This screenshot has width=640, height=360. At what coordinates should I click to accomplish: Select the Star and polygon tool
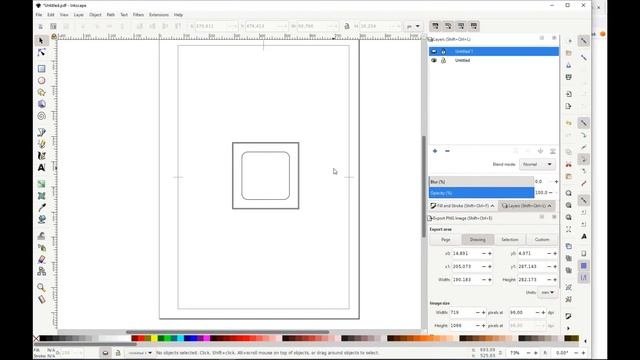[41, 92]
